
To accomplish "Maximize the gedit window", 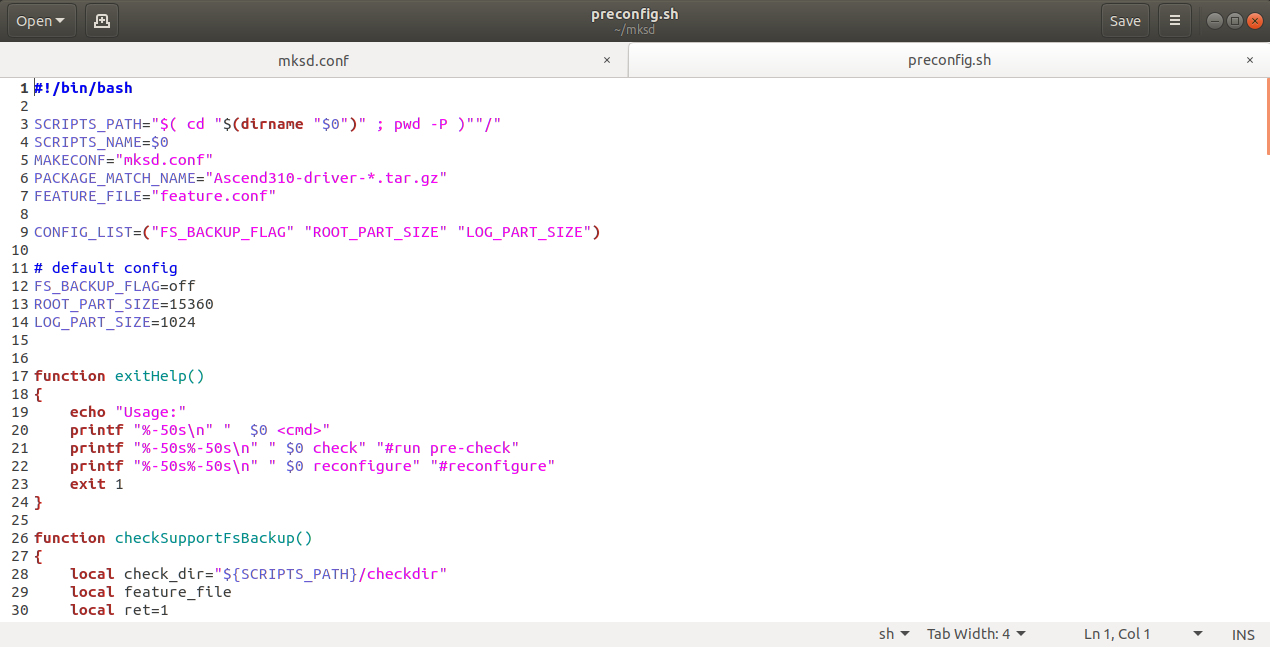I will click(x=1235, y=20).
